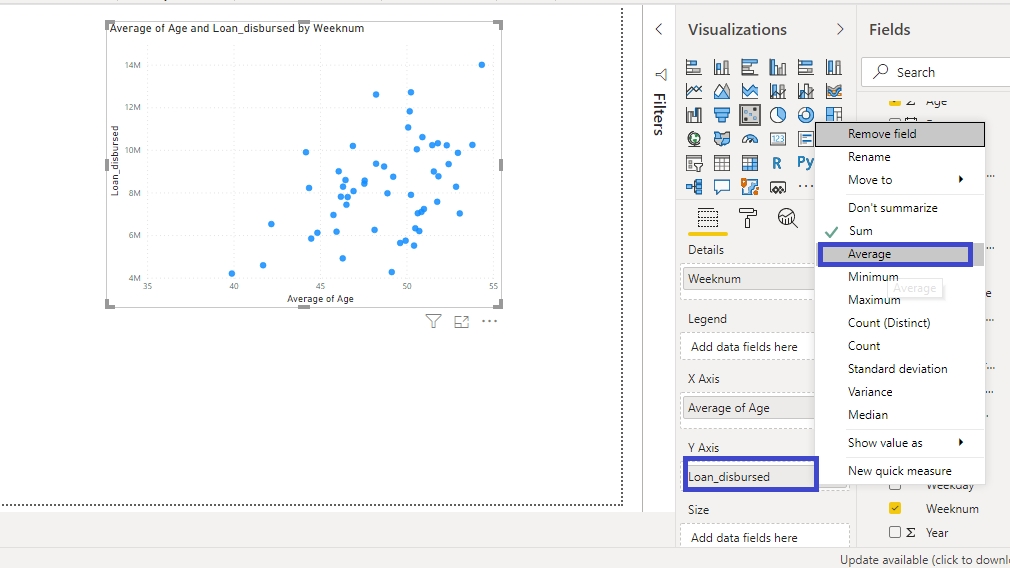Open the Format paint roller tab
The width and height of the screenshot is (1010, 568).
748,217
